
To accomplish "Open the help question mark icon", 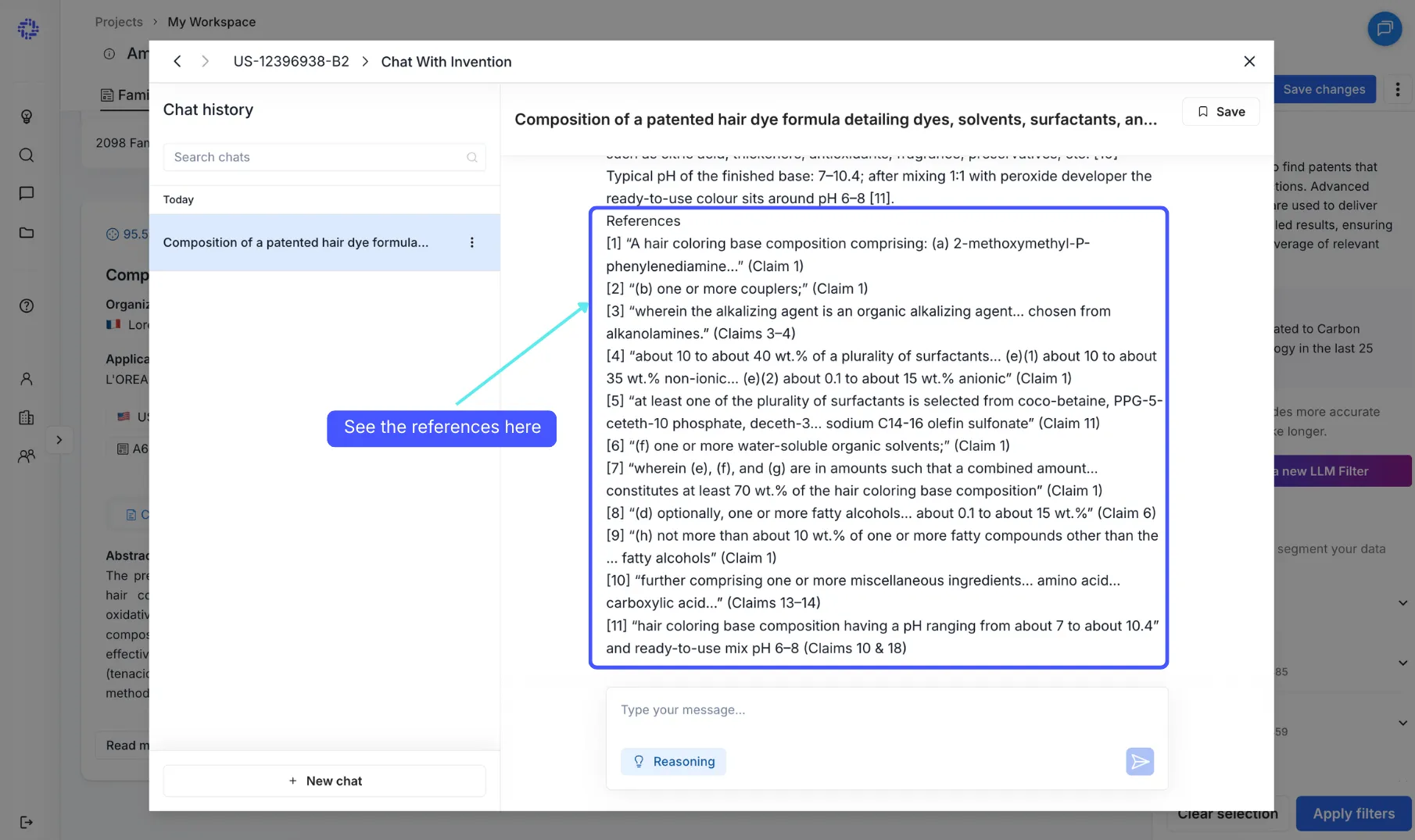I will pyautogui.click(x=27, y=306).
